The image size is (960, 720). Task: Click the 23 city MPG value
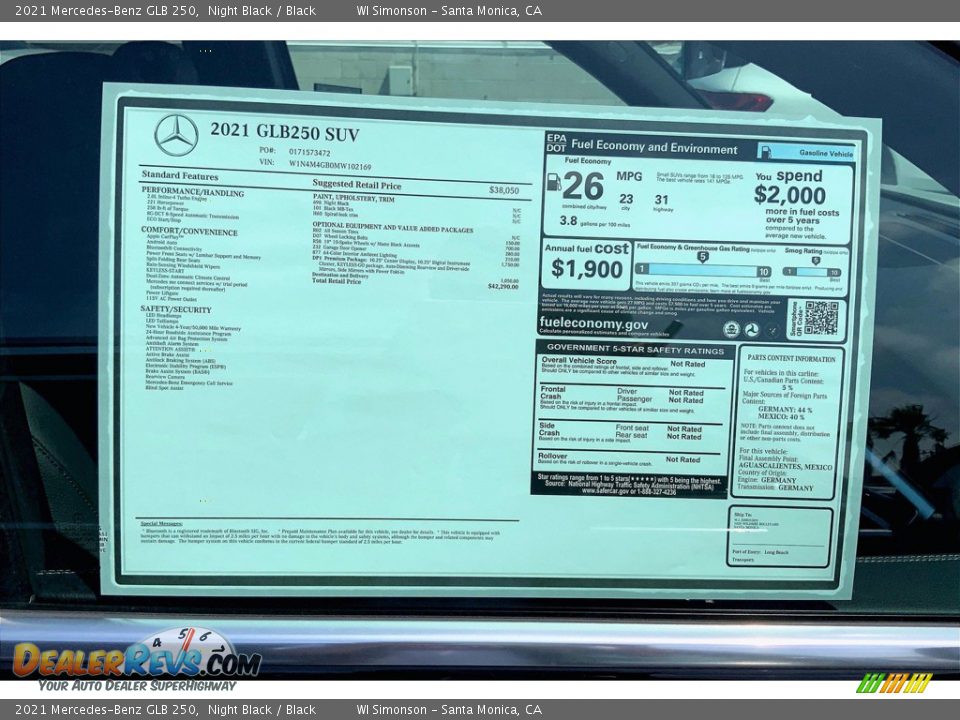(x=626, y=198)
